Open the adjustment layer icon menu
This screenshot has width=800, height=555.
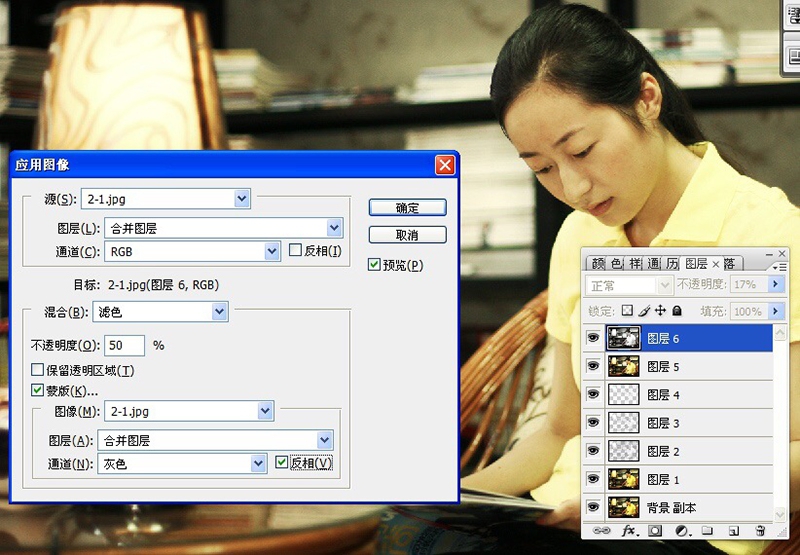682,530
